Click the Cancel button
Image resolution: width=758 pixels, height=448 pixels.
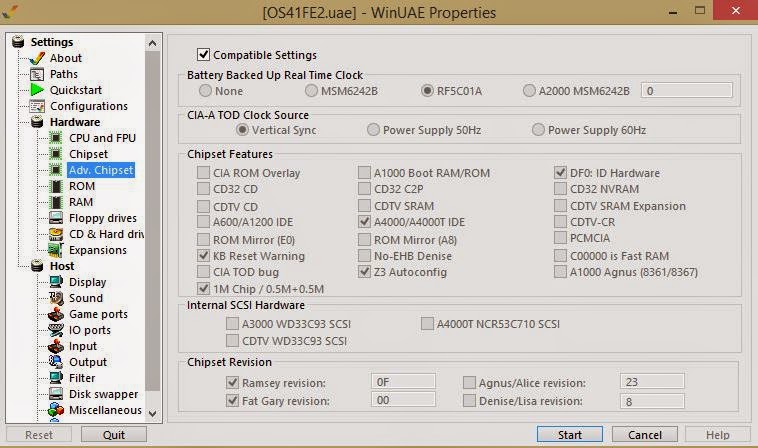tap(645, 434)
